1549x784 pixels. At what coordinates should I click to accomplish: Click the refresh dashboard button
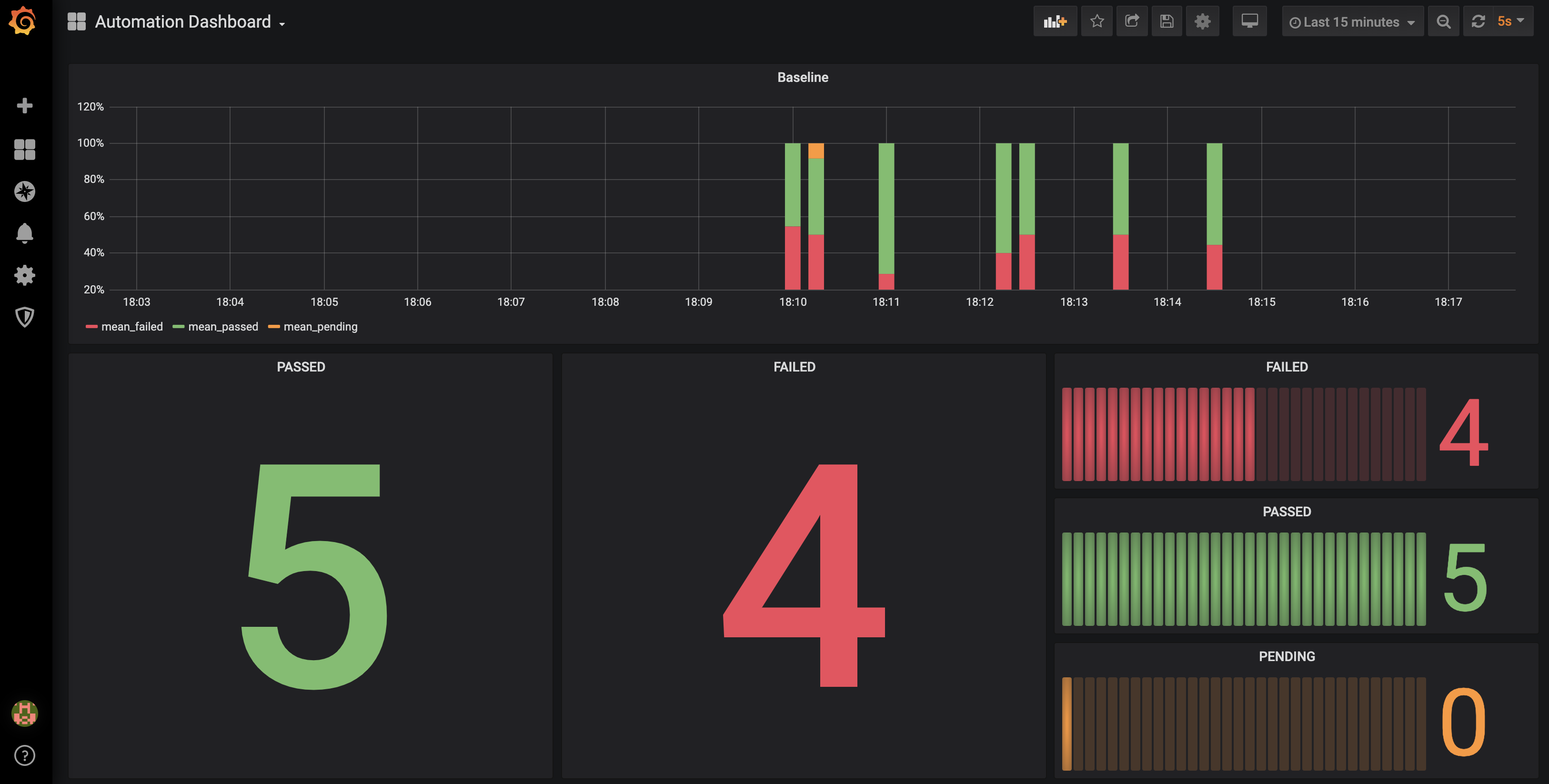1478,21
